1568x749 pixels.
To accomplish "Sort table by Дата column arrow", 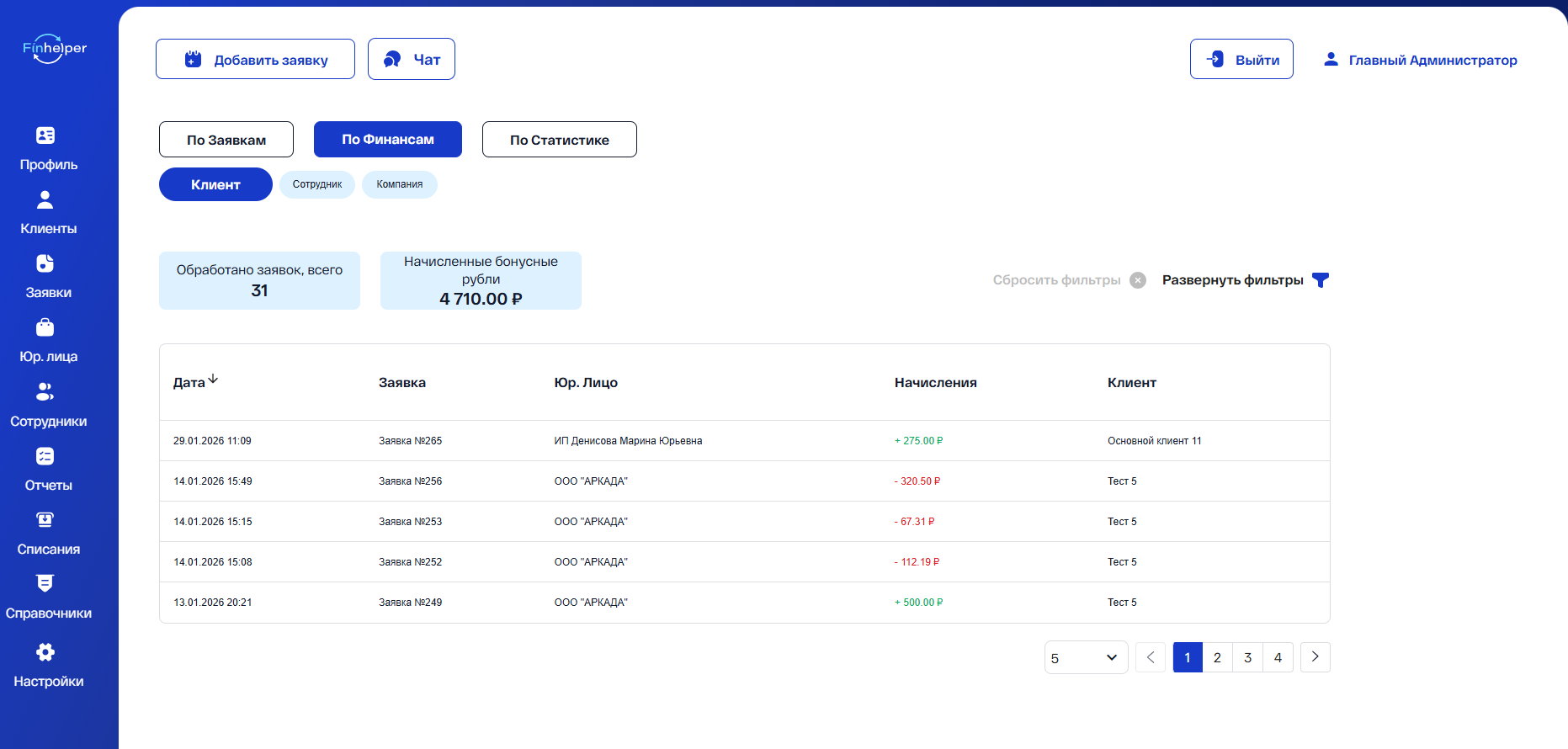I will (x=213, y=380).
